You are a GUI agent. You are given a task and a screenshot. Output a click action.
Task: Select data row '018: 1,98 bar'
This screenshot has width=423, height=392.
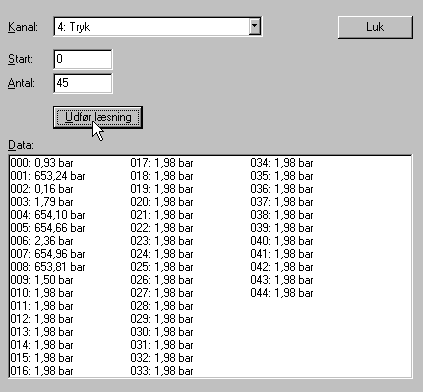pyautogui.click(x=162, y=176)
